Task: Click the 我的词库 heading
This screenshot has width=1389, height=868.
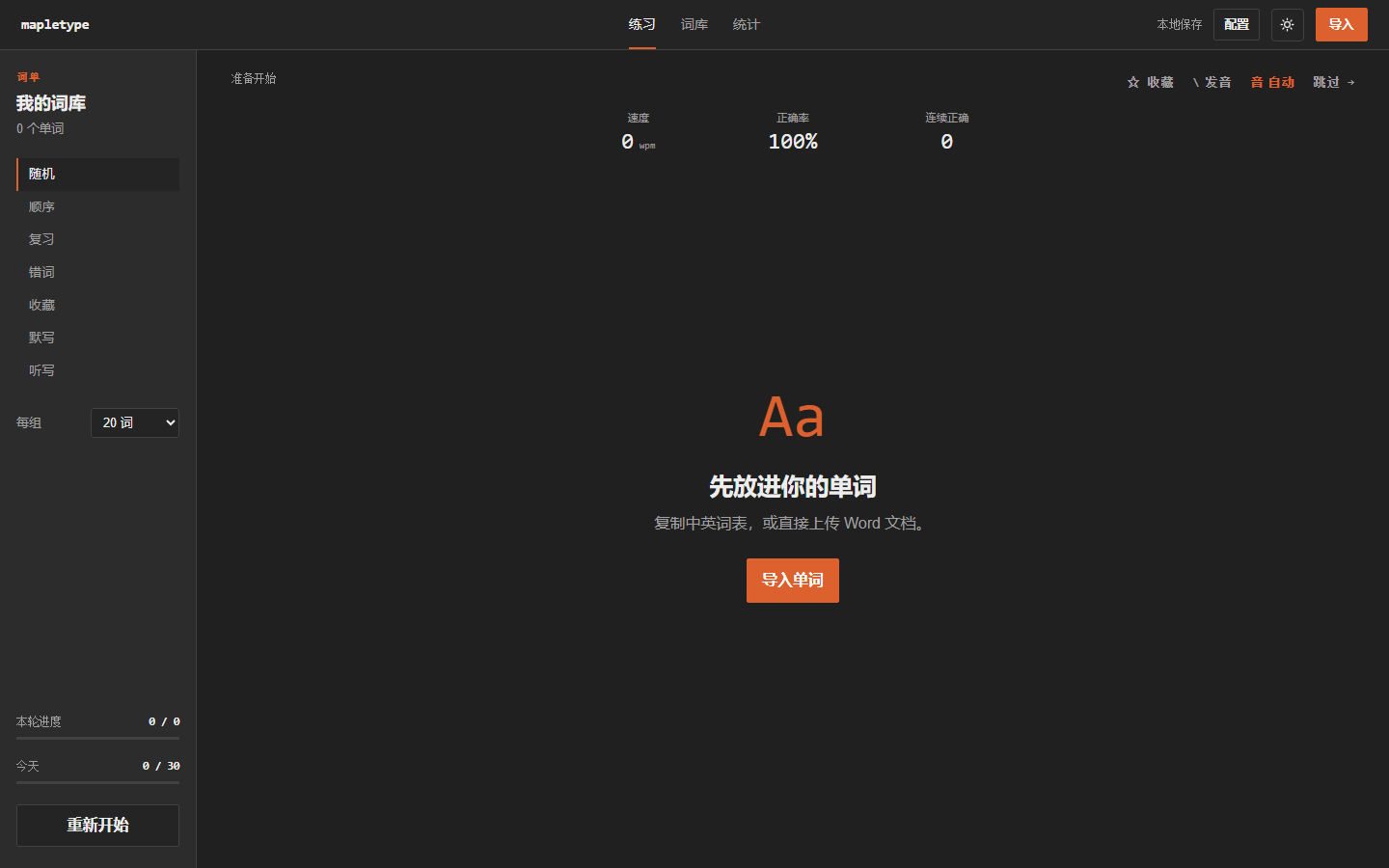Action: [x=51, y=103]
